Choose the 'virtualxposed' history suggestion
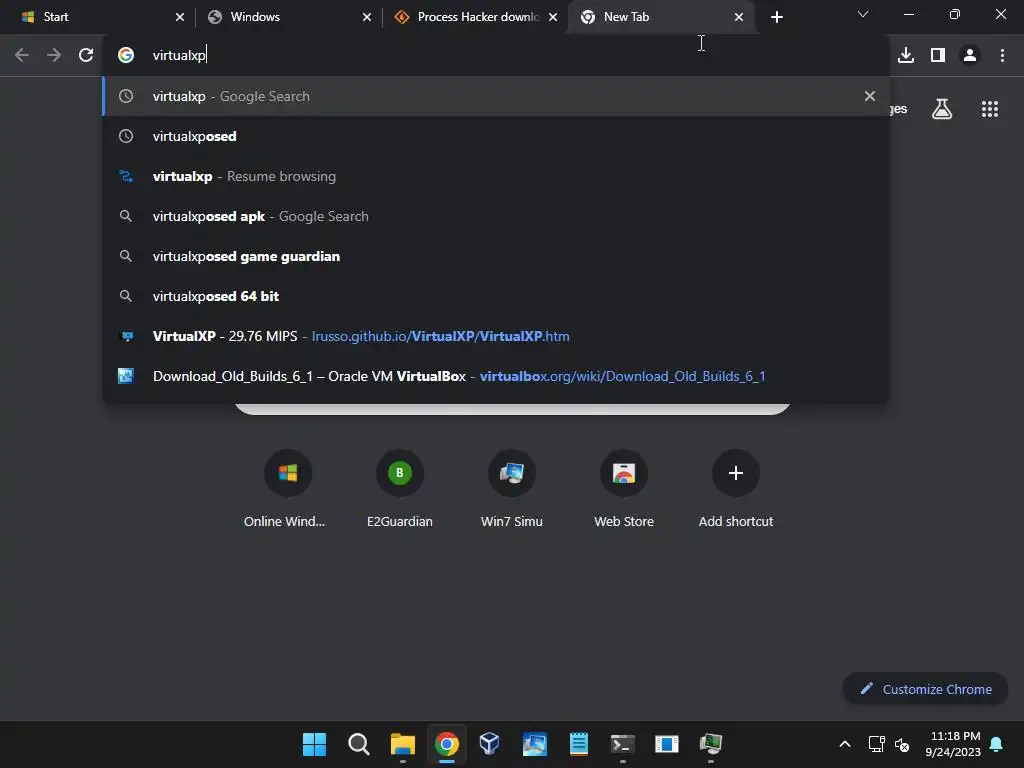This screenshot has height=768, width=1024. [495, 136]
